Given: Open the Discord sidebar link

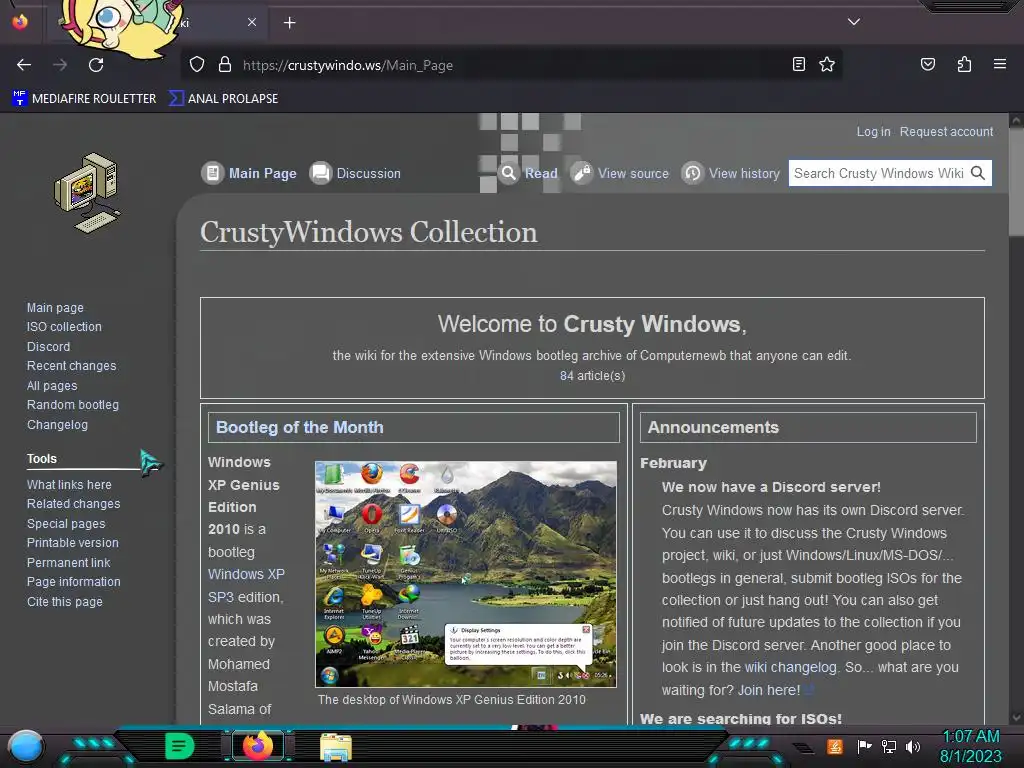Looking at the screenshot, I should 48,347.
